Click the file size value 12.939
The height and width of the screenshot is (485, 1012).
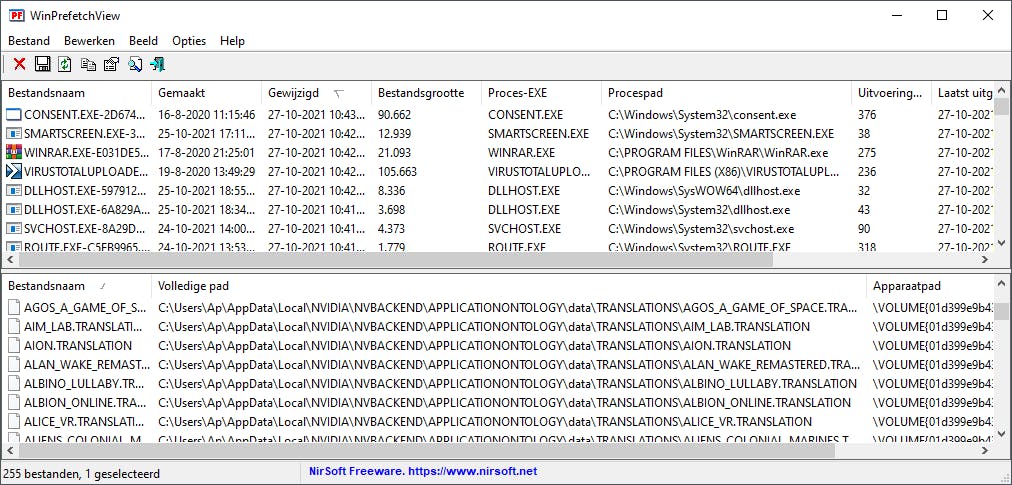(394, 134)
